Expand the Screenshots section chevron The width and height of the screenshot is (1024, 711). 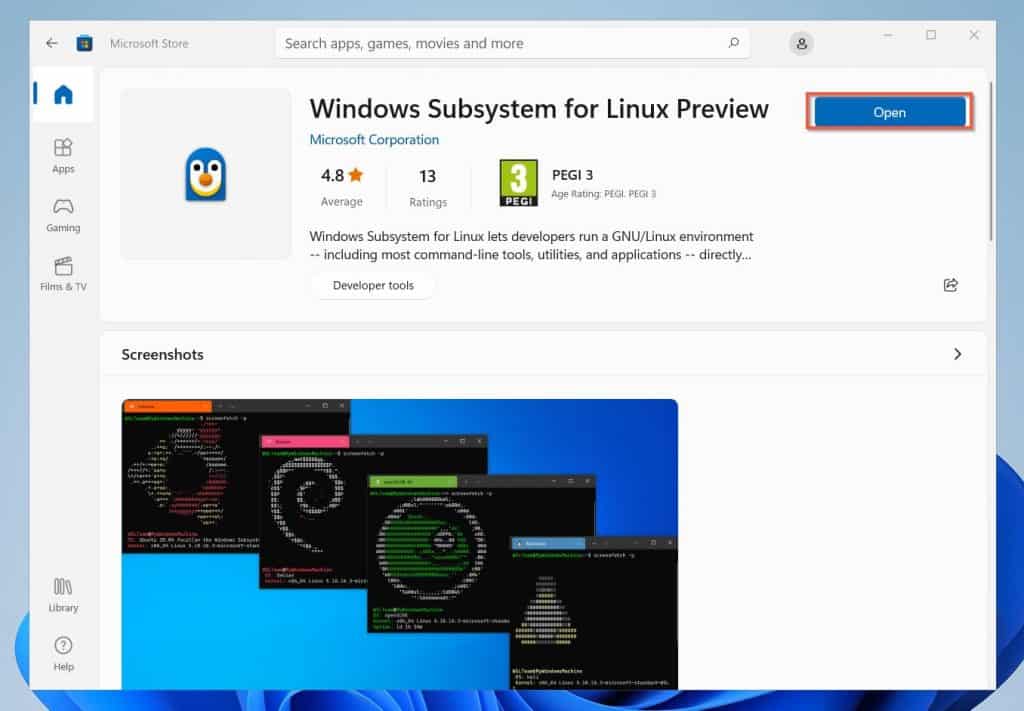pyautogui.click(x=957, y=354)
